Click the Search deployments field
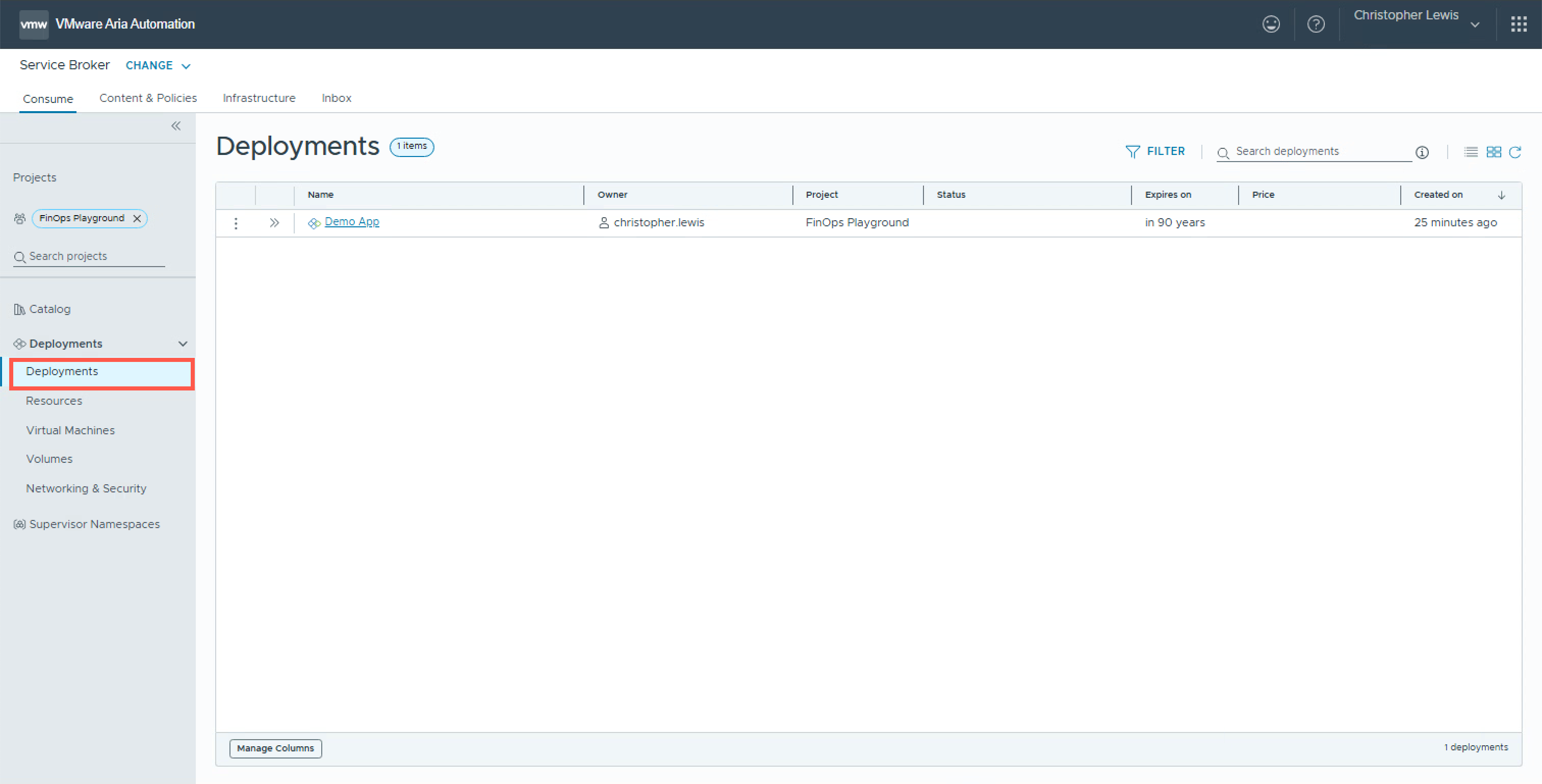 pos(1317,151)
